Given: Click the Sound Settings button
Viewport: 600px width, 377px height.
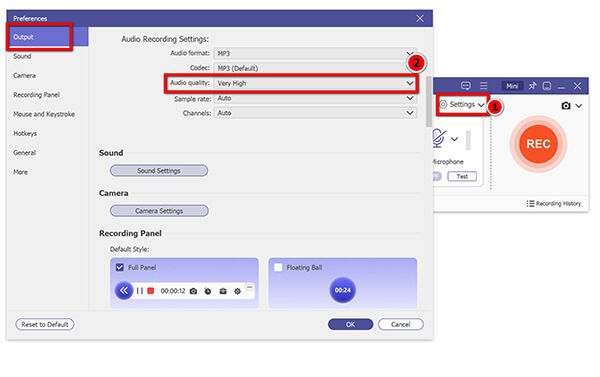Looking at the screenshot, I should pyautogui.click(x=159, y=171).
